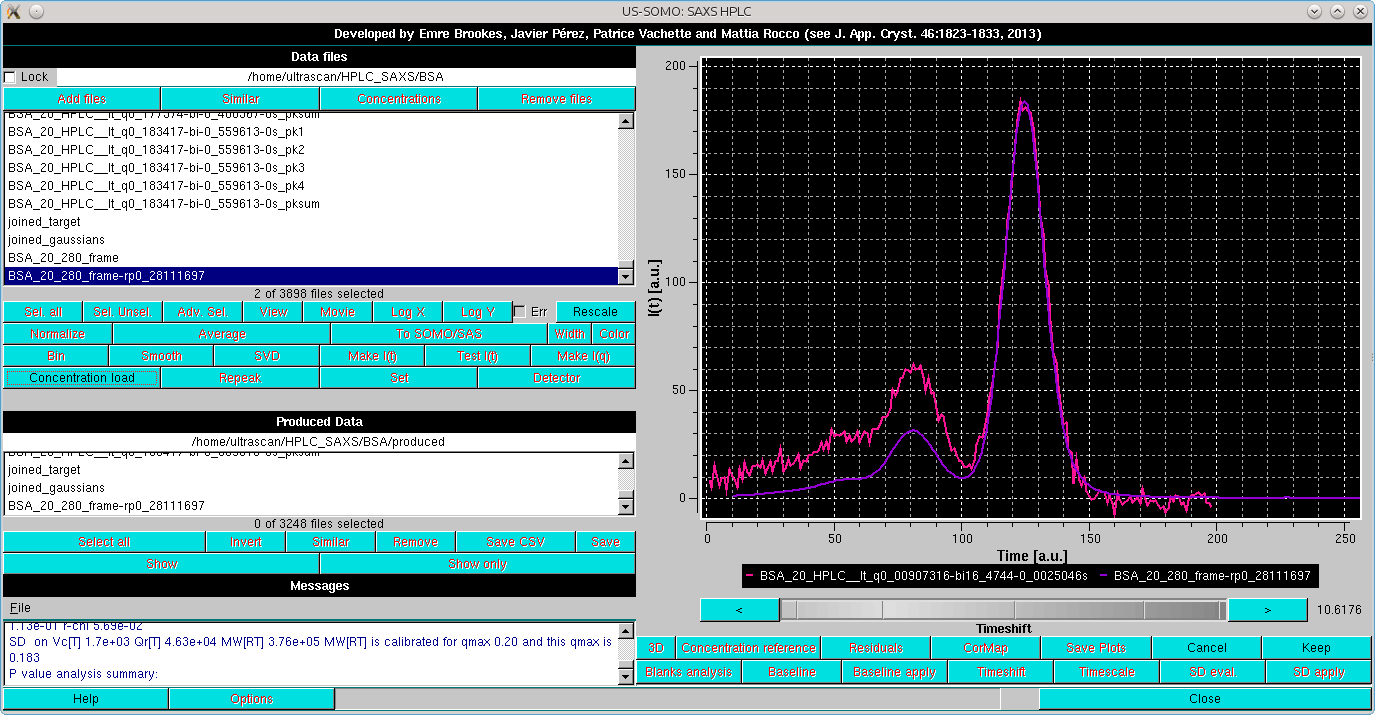Select joined_gaussians in the Data files list

(x=311, y=240)
